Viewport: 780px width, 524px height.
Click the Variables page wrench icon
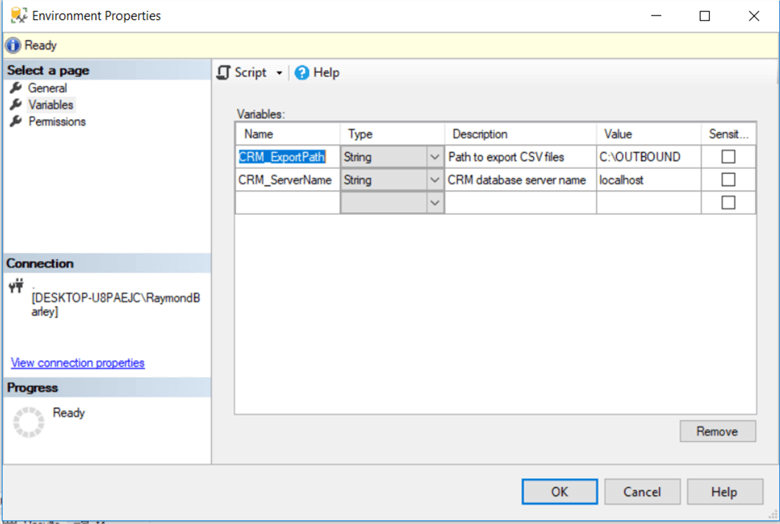[x=15, y=105]
